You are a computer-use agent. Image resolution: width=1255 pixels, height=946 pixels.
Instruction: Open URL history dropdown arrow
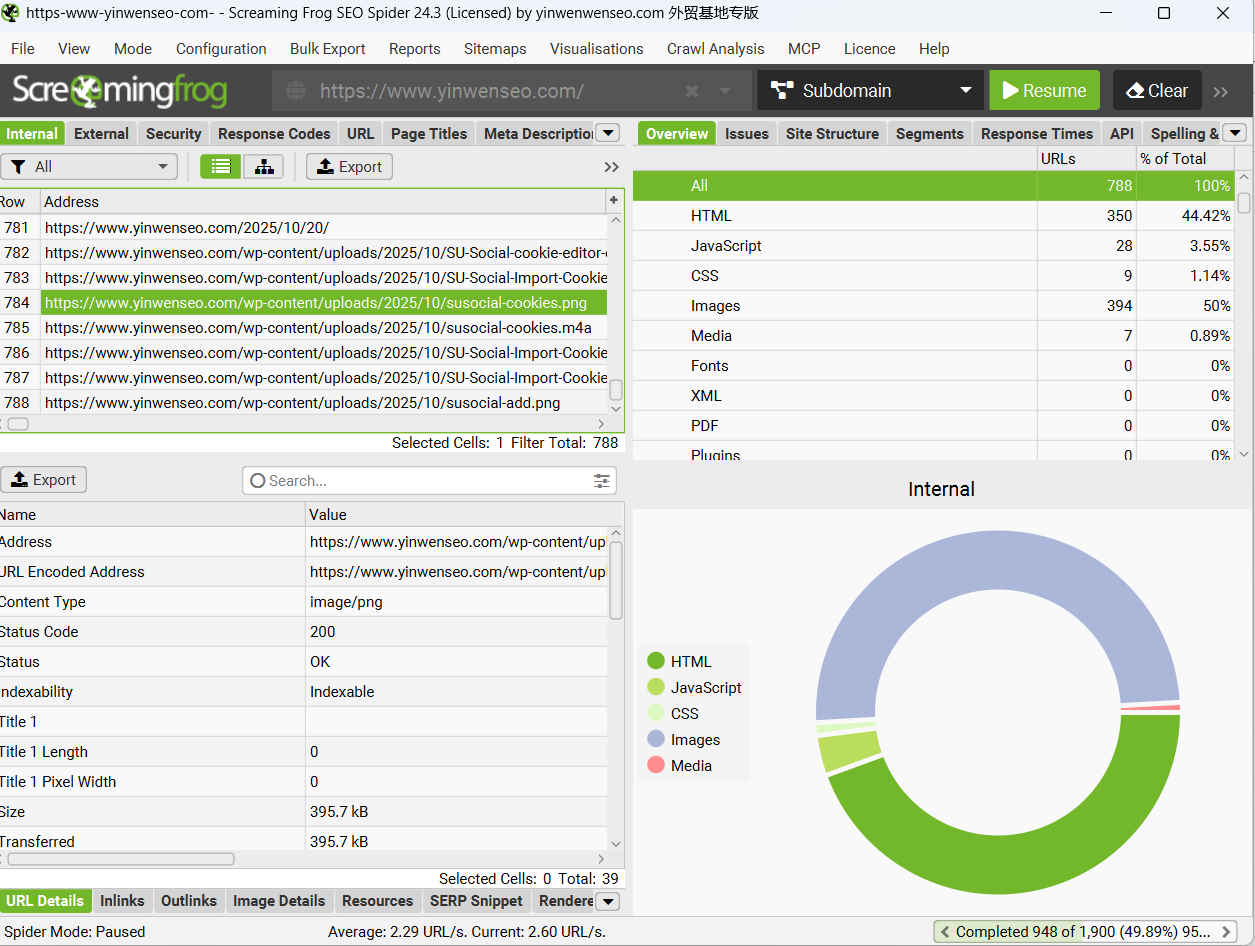tap(726, 91)
